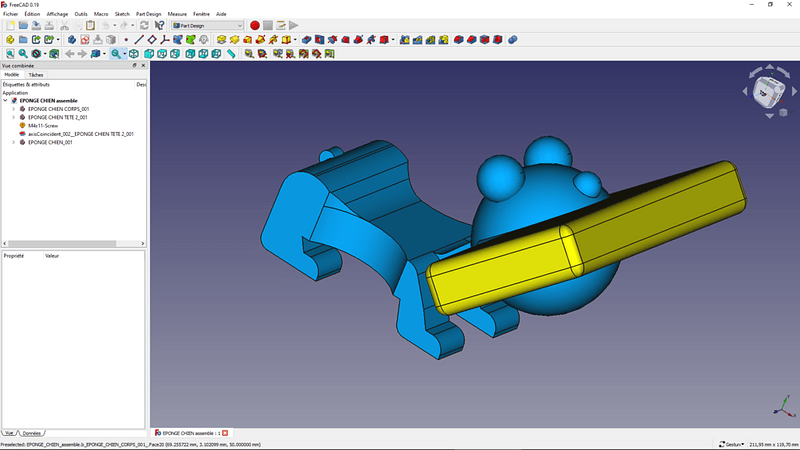Select the Draft tool
This screenshot has height=450, width=800.
tap(485, 40)
